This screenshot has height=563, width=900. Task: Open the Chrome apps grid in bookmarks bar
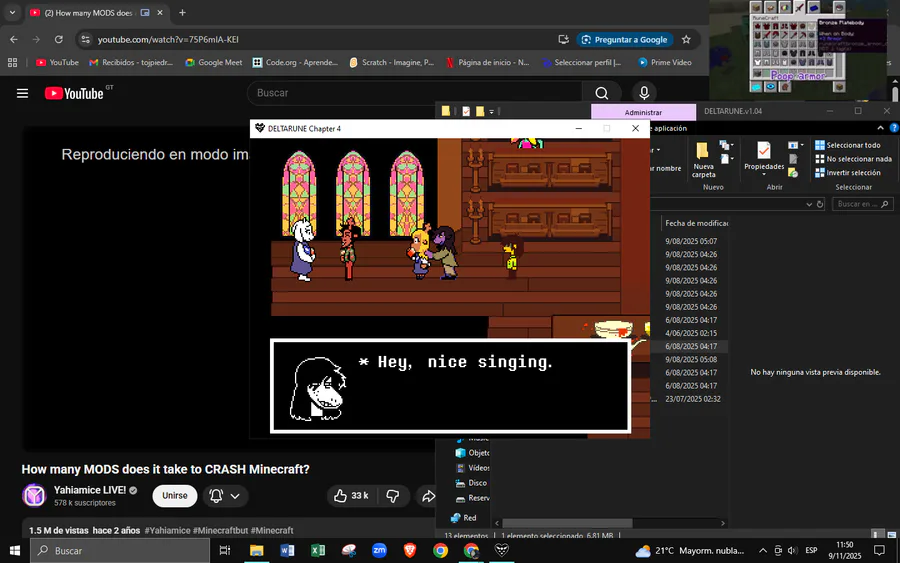pos(12,63)
